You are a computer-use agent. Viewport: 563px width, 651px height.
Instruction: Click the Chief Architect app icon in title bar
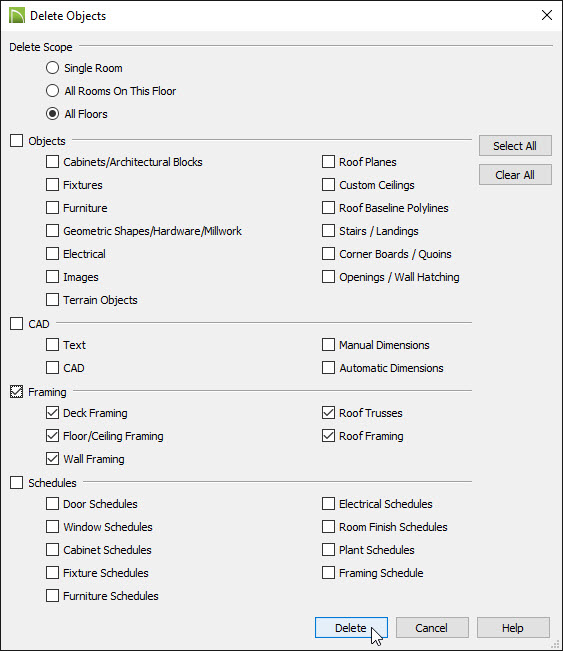tap(17, 16)
